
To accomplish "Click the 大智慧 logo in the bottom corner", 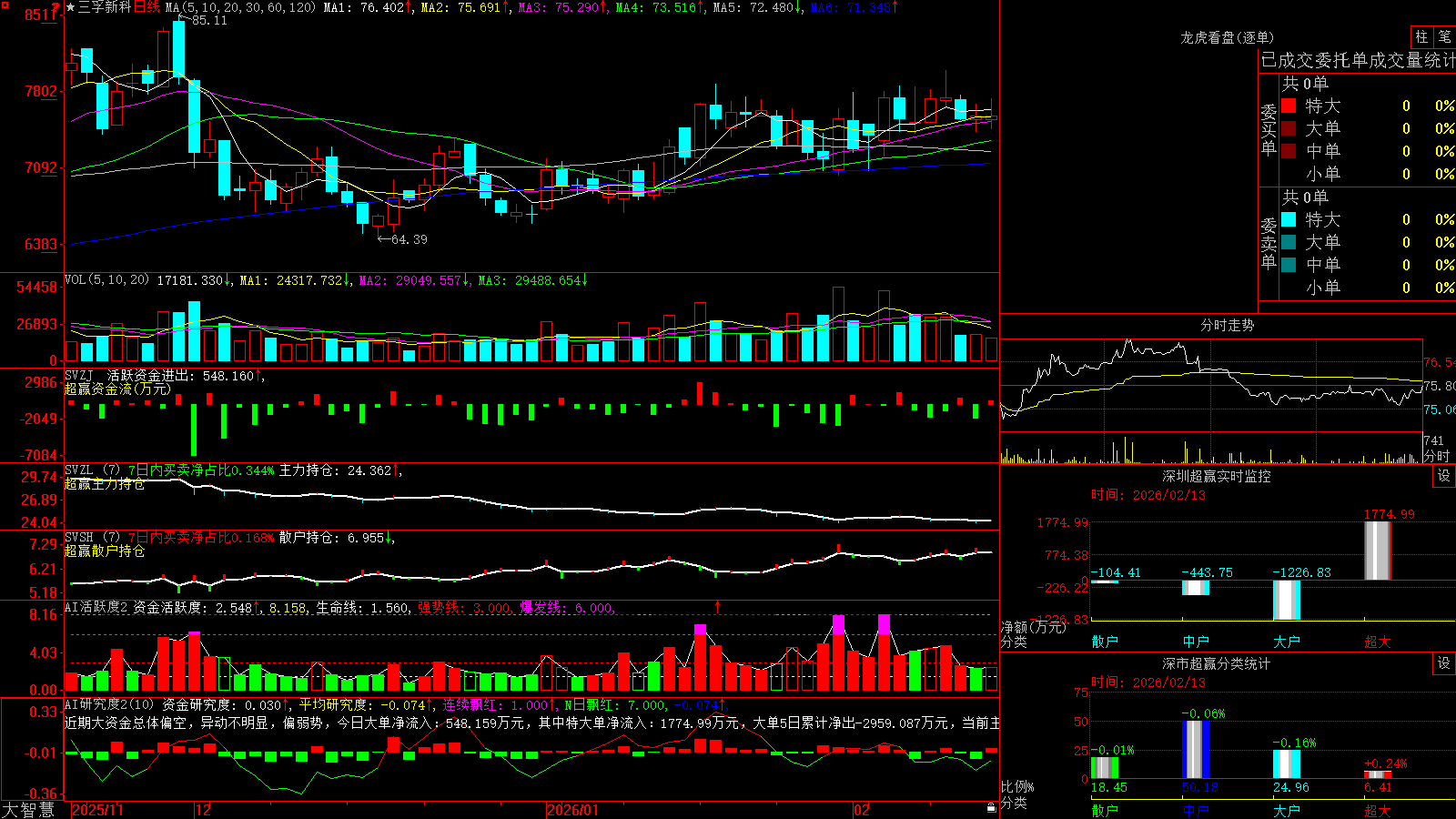I will (x=28, y=810).
